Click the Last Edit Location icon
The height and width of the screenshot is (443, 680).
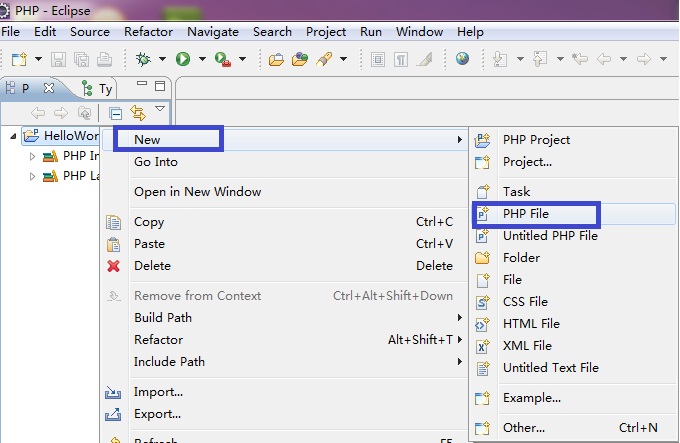580,59
